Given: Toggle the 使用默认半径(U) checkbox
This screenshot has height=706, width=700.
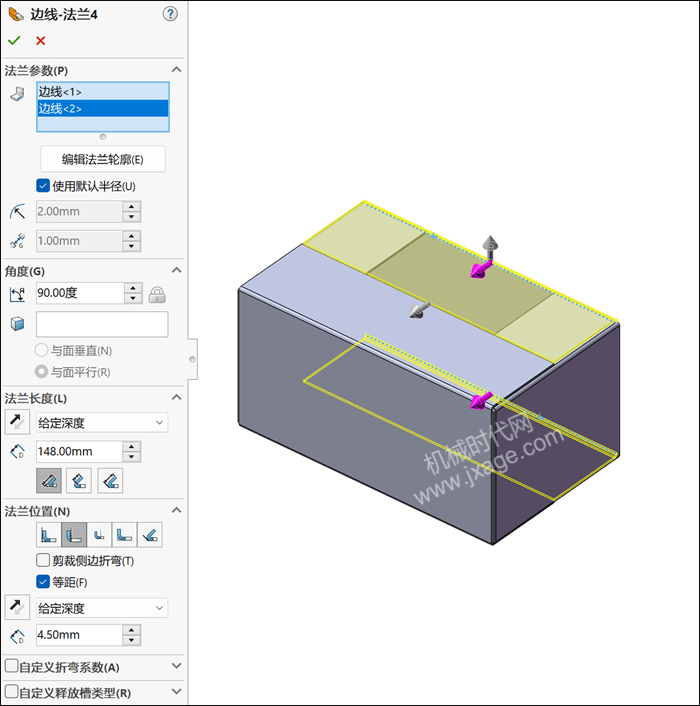Looking at the screenshot, I should 43,186.
